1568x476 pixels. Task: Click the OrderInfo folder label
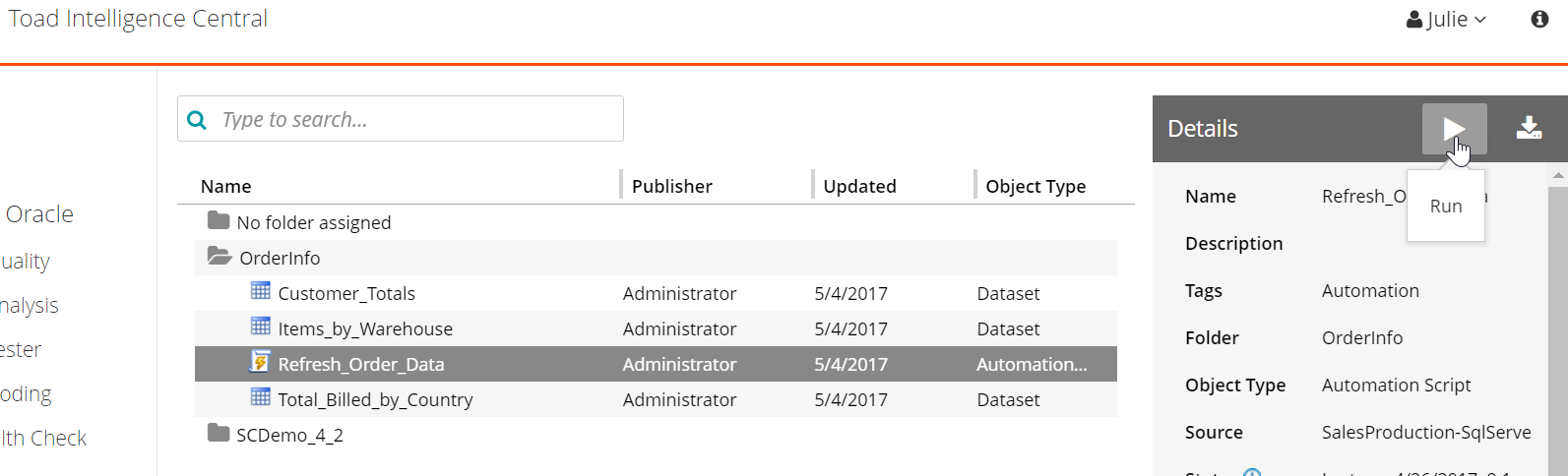click(x=280, y=258)
